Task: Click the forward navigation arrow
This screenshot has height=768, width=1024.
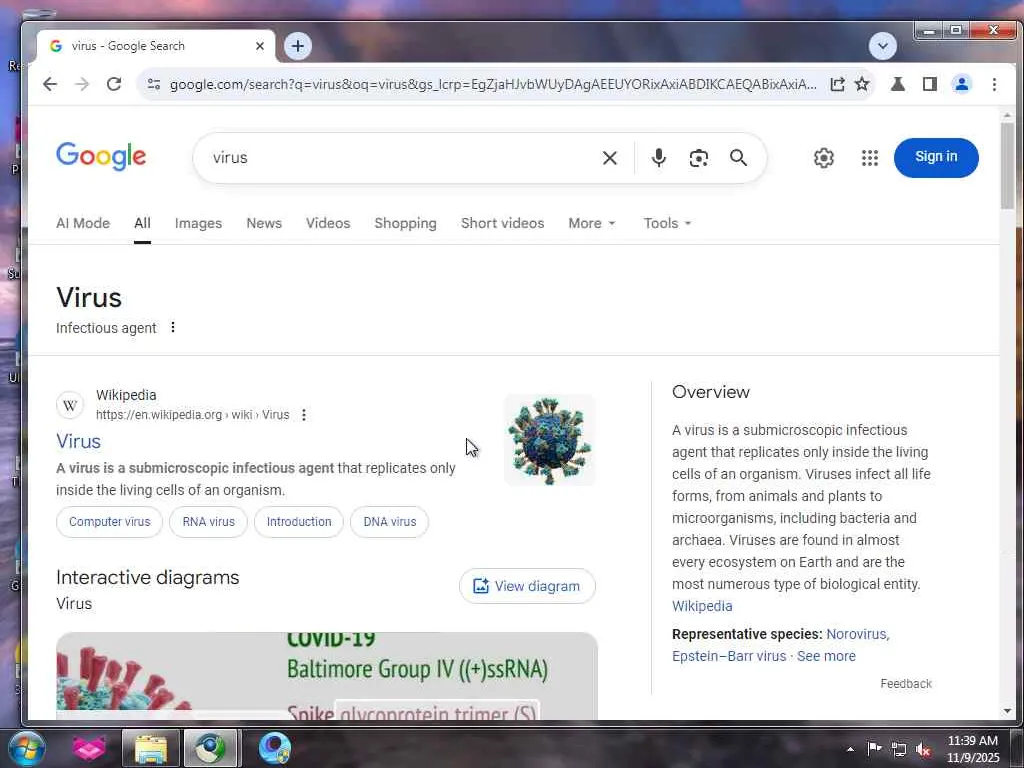Action: coord(82,84)
